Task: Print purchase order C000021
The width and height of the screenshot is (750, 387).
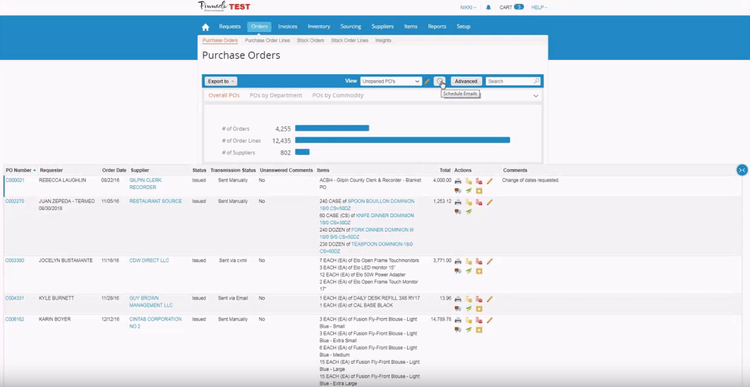Action: pos(458,181)
